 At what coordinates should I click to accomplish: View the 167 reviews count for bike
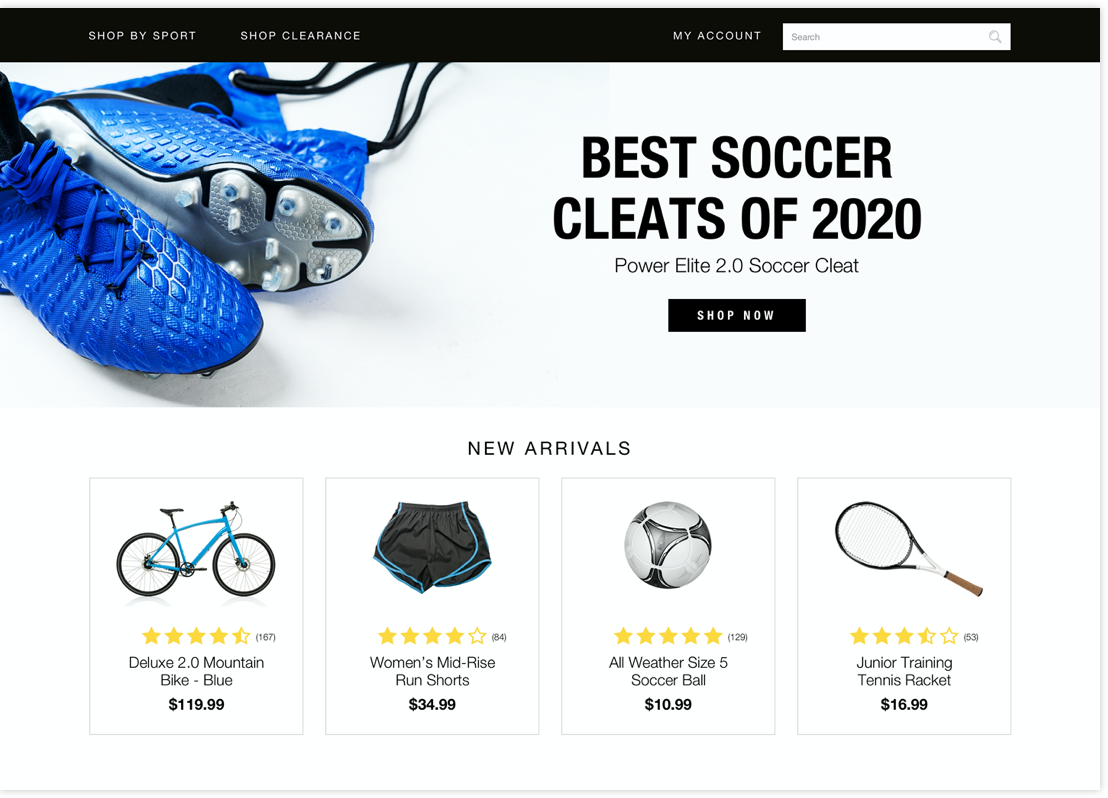[266, 637]
